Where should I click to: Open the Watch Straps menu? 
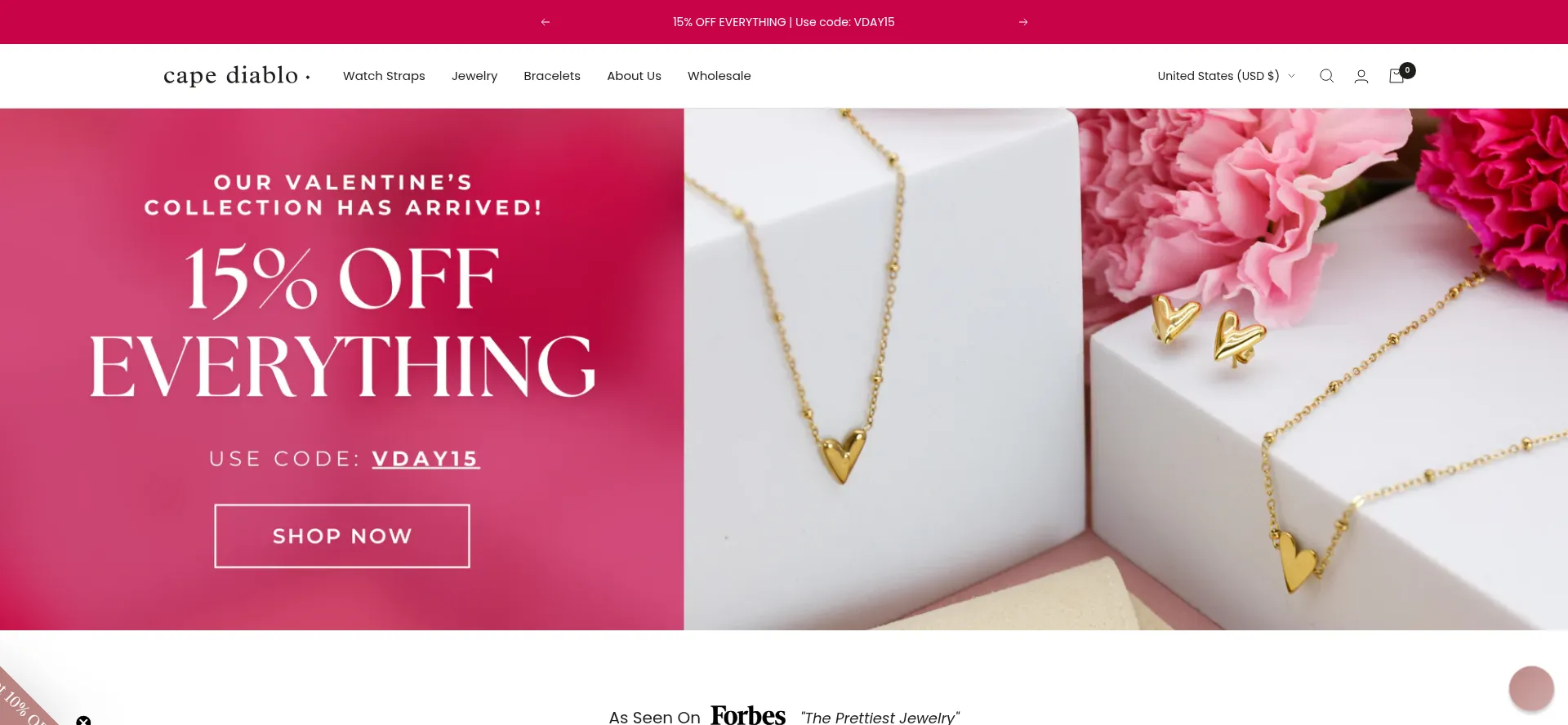[x=384, y=76]
